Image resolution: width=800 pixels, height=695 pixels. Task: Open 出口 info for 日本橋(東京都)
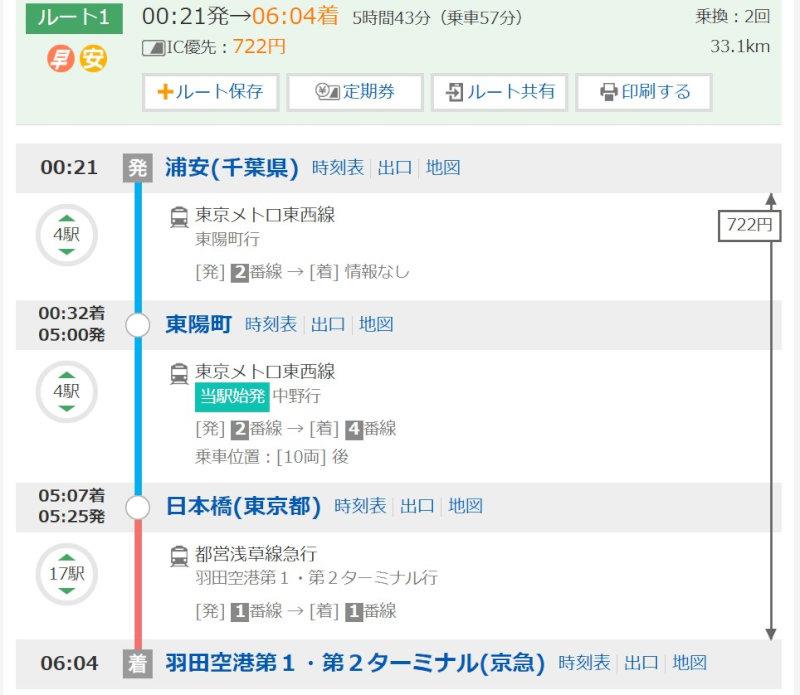tap(417, 506)
